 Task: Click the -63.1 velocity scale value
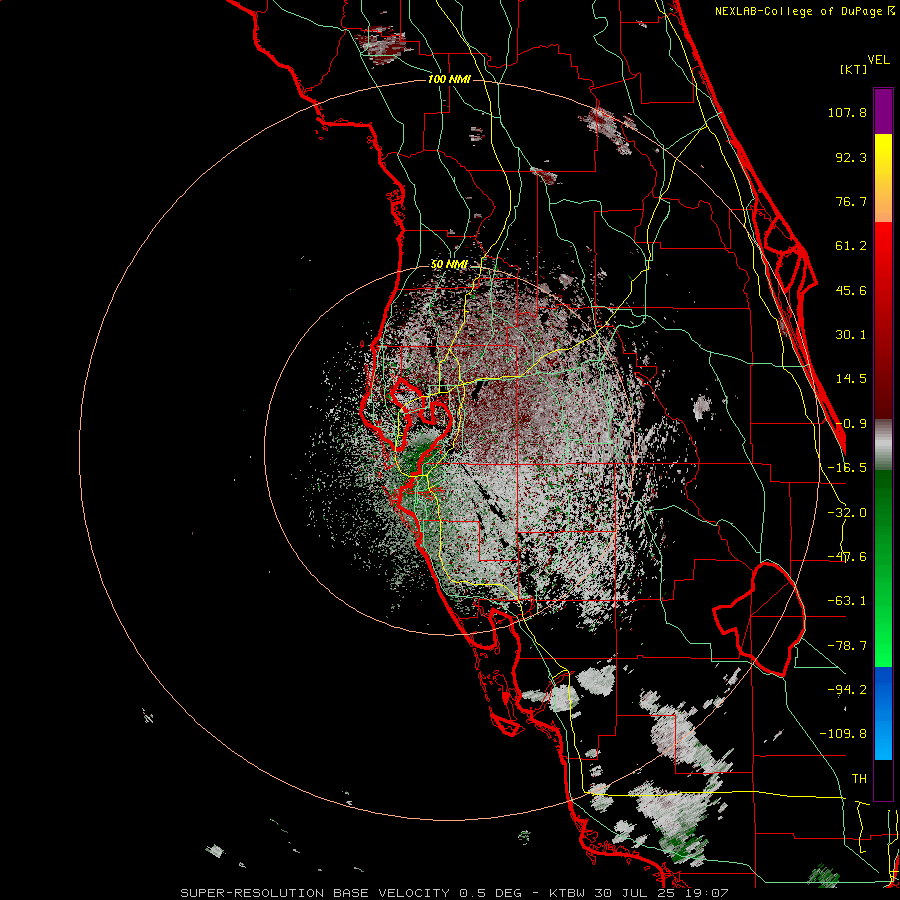[x=847, y=601]
